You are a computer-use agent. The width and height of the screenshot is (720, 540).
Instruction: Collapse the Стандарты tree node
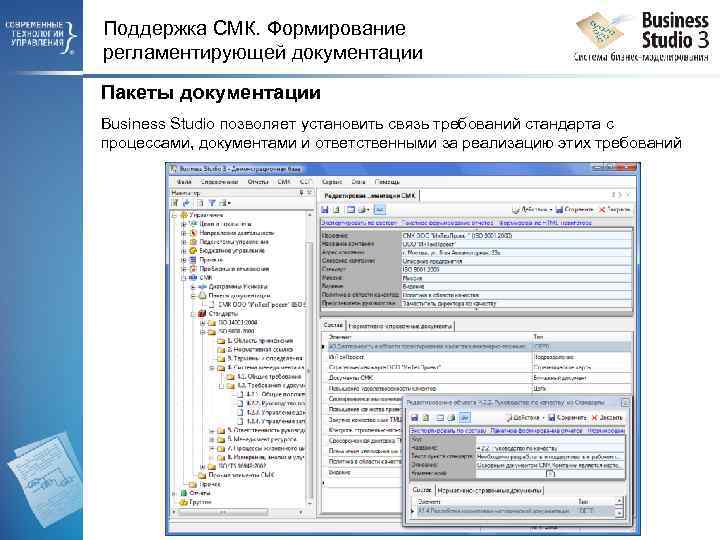193,314
